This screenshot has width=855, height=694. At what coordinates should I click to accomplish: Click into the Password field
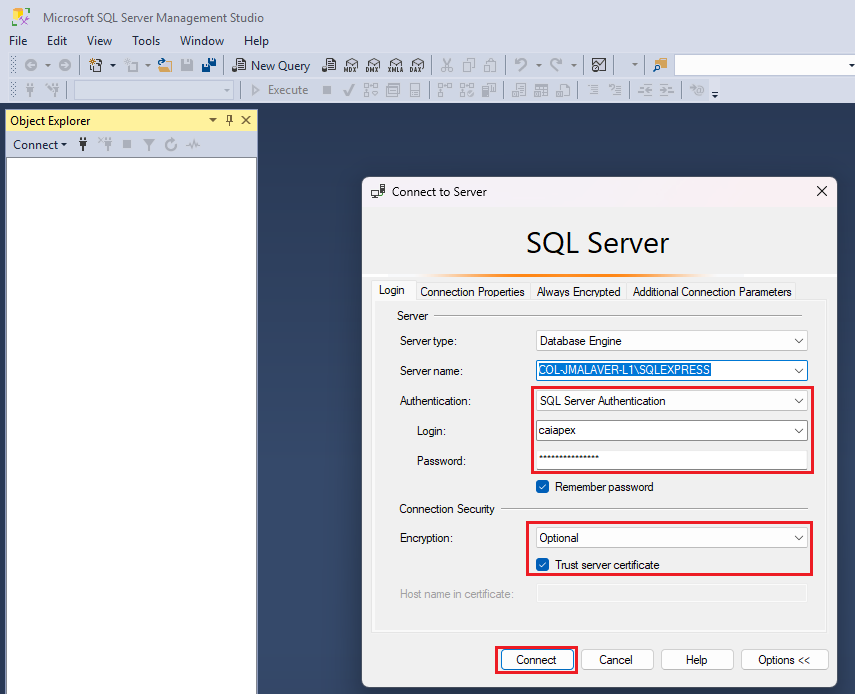671,459
